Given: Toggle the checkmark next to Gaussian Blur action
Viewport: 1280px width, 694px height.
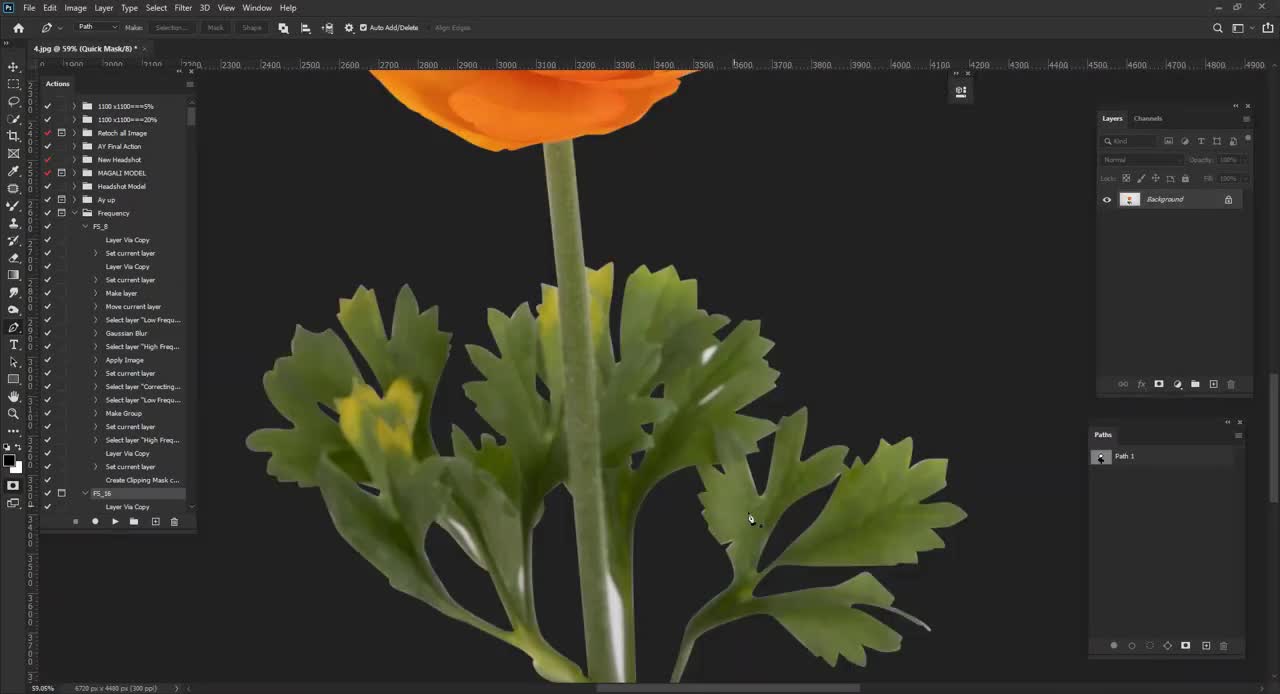Looking at the screenshot, I should pyautogui.click(x=47, y=333).
